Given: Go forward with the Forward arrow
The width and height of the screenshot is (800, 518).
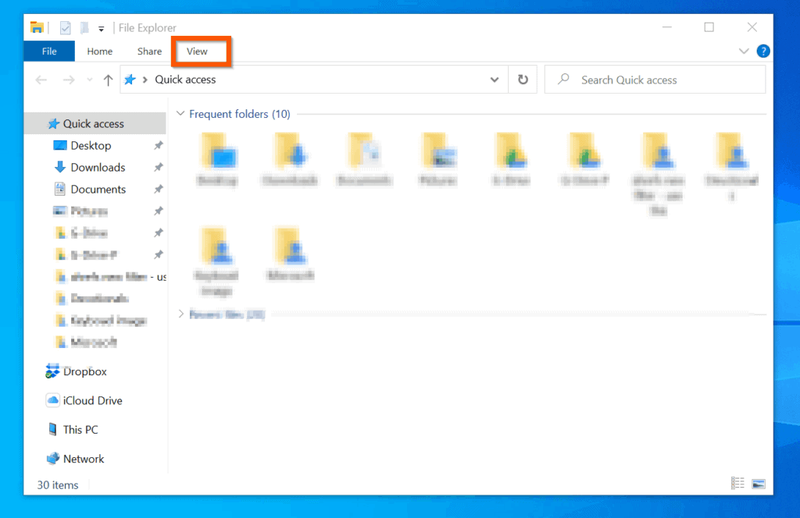Looking at the screenshot, I should click(x=68, y=80).
